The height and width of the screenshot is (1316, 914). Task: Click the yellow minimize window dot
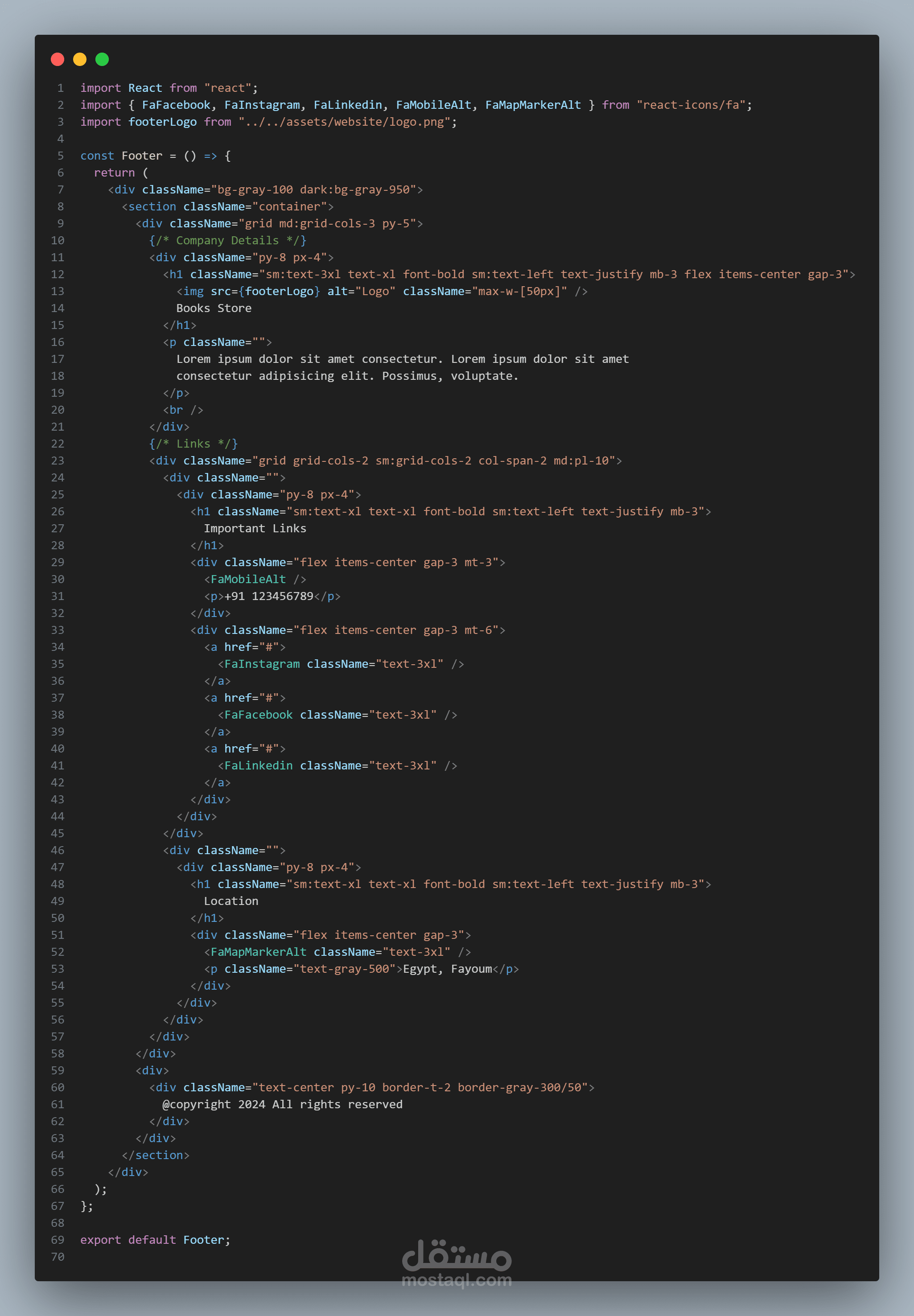(x=80, y=59)
